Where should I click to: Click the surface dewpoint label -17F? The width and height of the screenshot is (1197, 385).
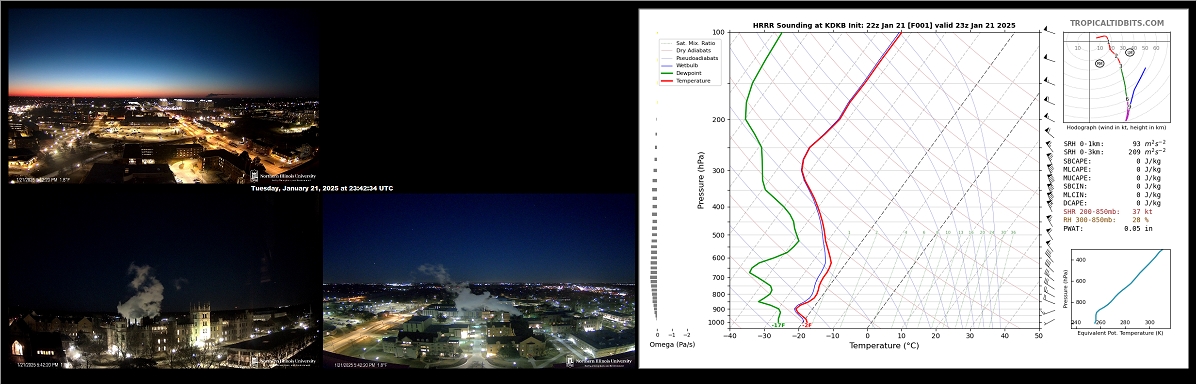[778, 325]
